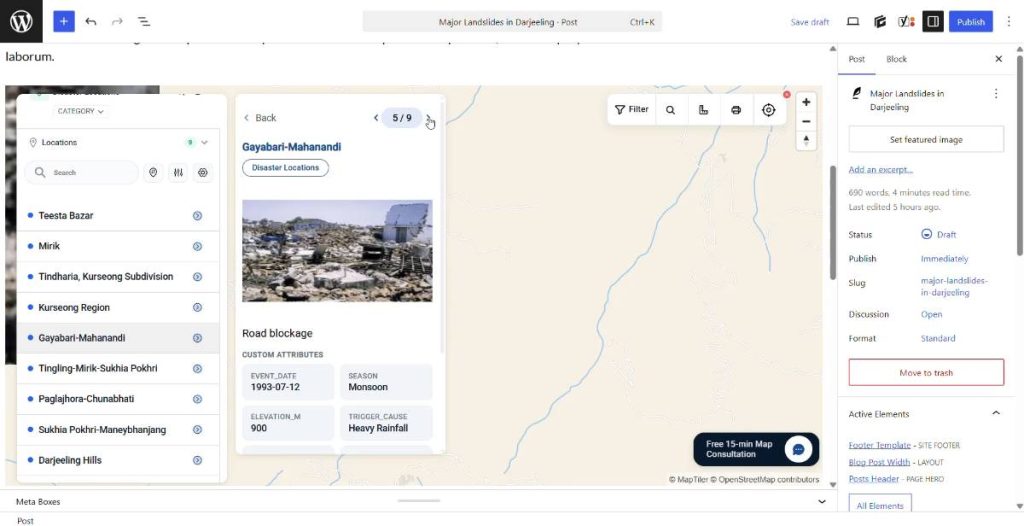Open the CATEGORY dropdown
Screen dimensions: 1024x526
(x=80, y=111)
